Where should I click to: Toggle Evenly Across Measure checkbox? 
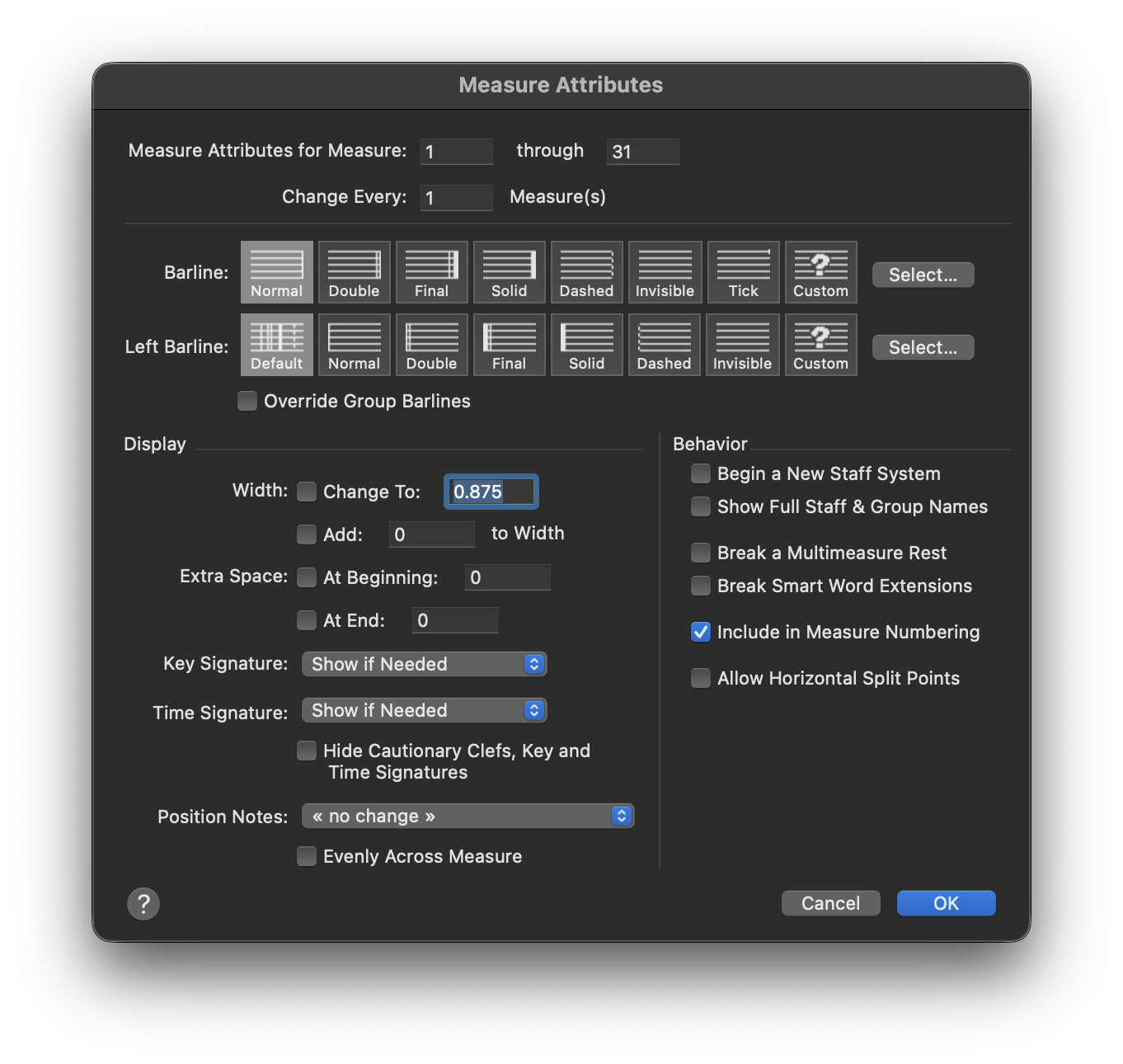click(307, 856)
